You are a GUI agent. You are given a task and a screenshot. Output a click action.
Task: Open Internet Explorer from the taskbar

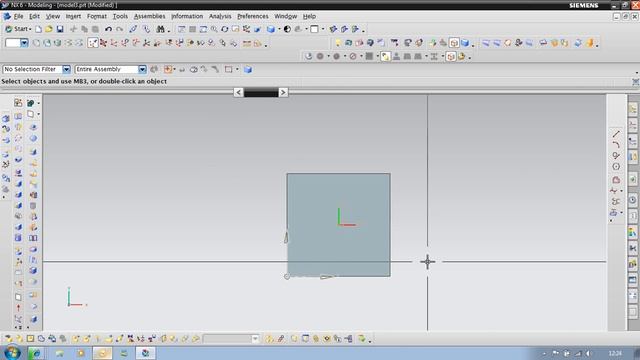(x=36, y=353)
